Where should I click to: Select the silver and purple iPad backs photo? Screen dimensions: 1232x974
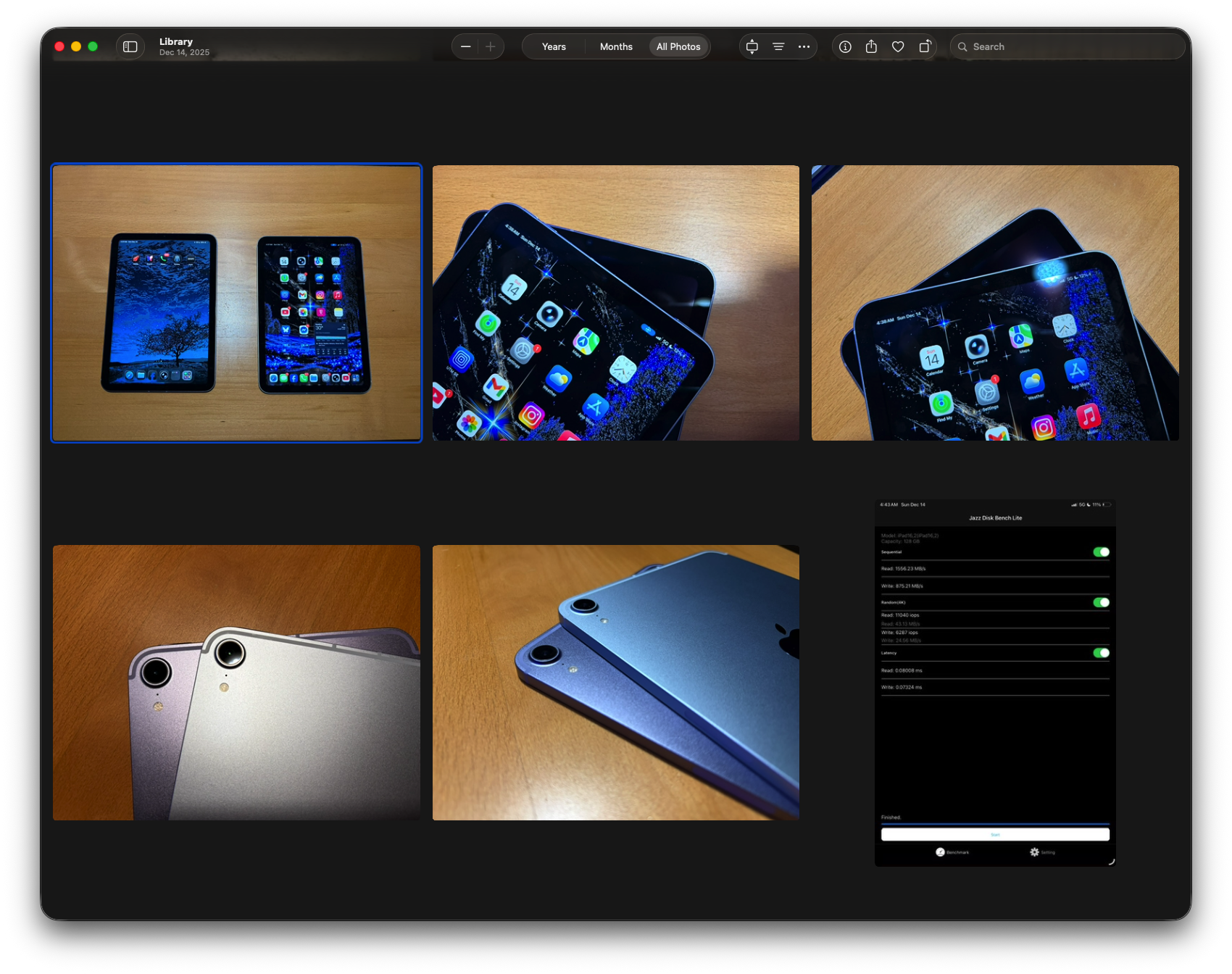(236, 683)
